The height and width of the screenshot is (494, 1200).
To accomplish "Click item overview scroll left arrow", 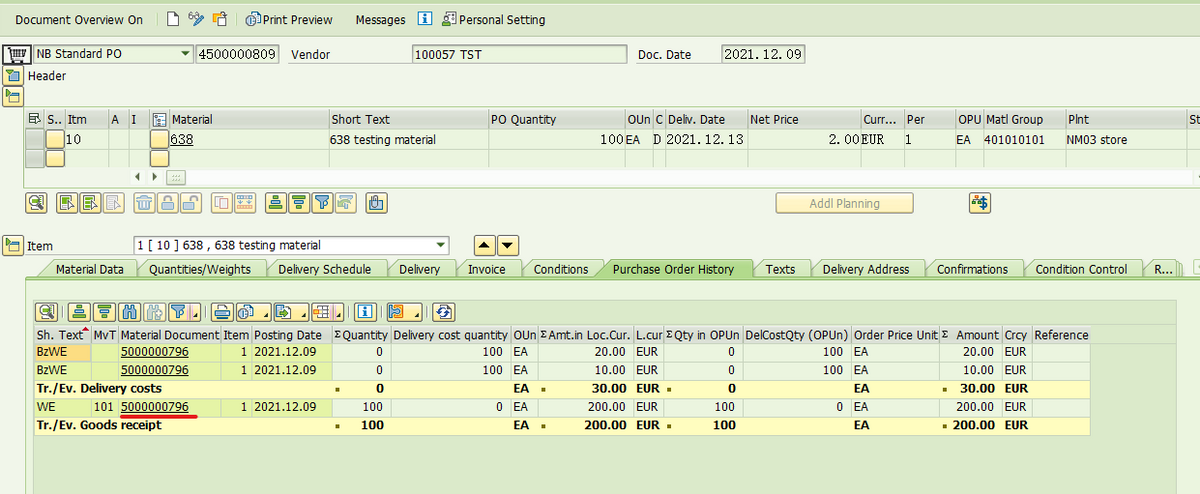I will click(138, 176).
